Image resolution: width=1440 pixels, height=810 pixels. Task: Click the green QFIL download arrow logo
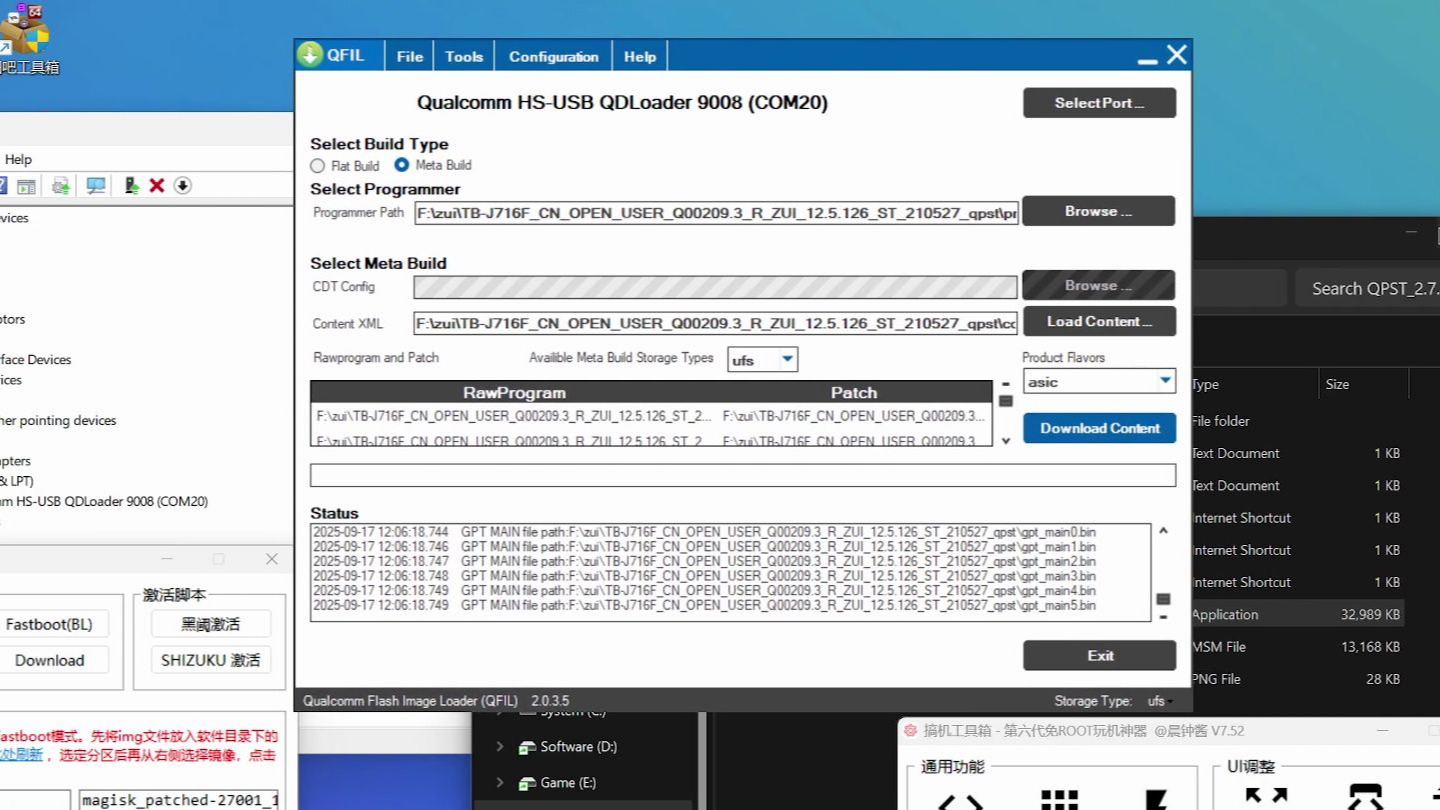click(310, 55)
